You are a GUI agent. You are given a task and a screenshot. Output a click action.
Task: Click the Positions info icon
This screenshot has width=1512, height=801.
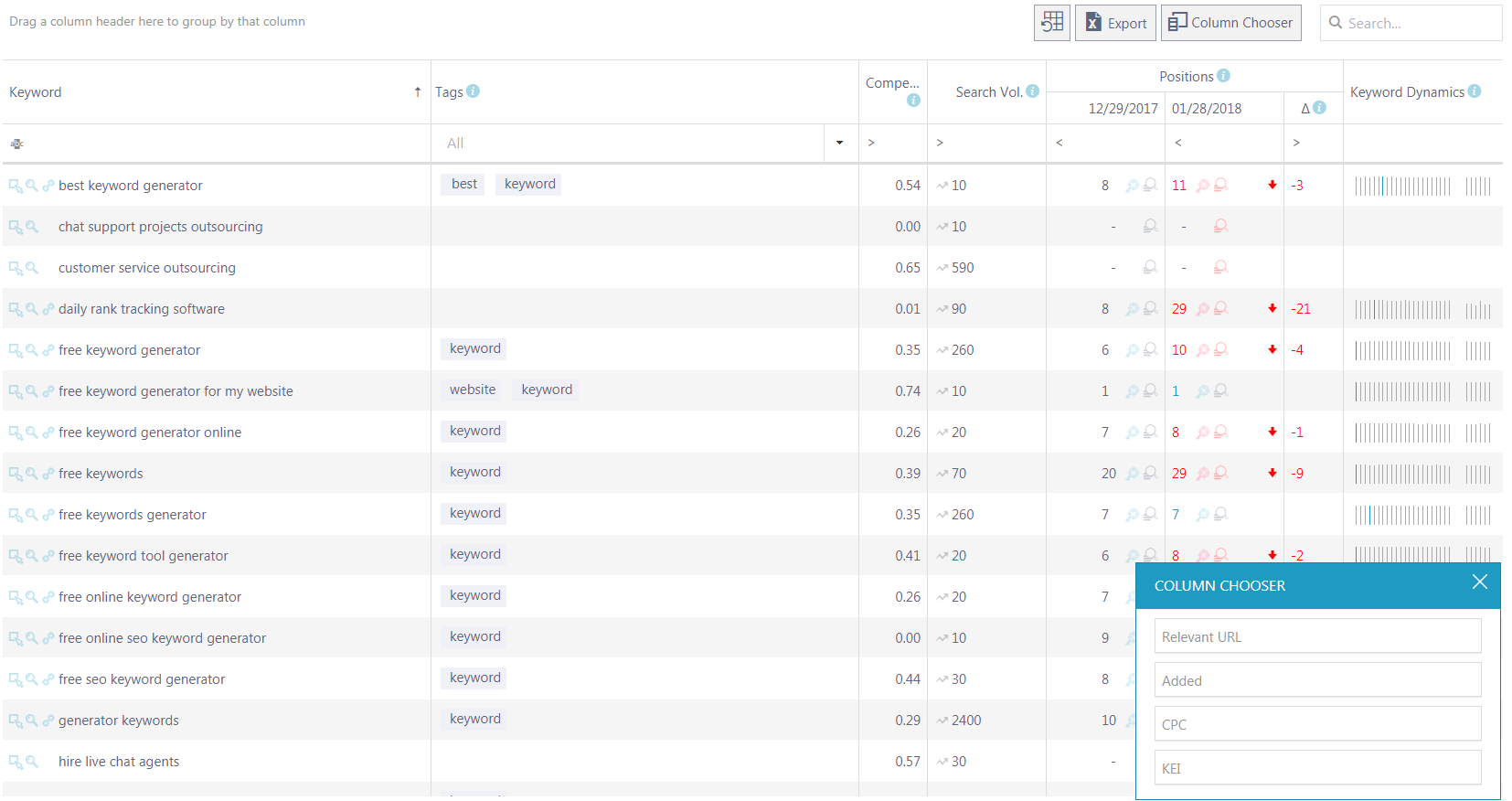(x=1223, y=75)
